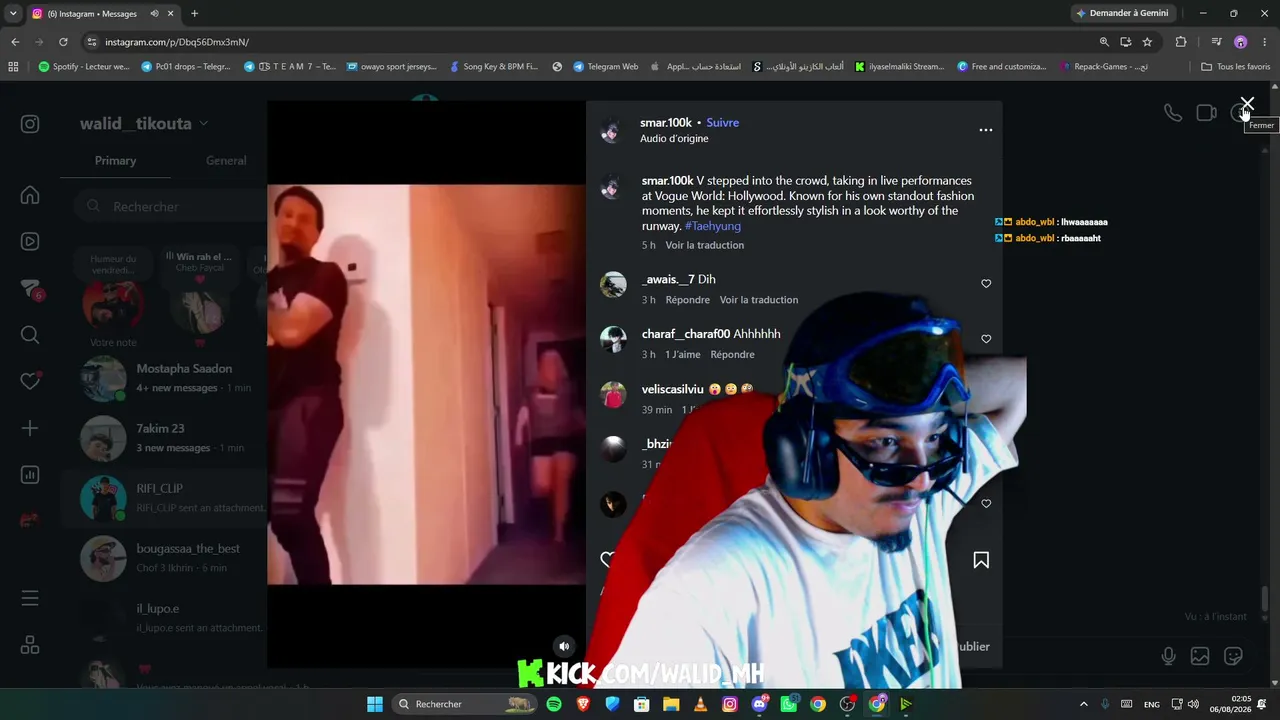Screen dimensions: 1280x720
Task: Follow smar.100k with the Suivre link
Action: click(x=723, y=123)
